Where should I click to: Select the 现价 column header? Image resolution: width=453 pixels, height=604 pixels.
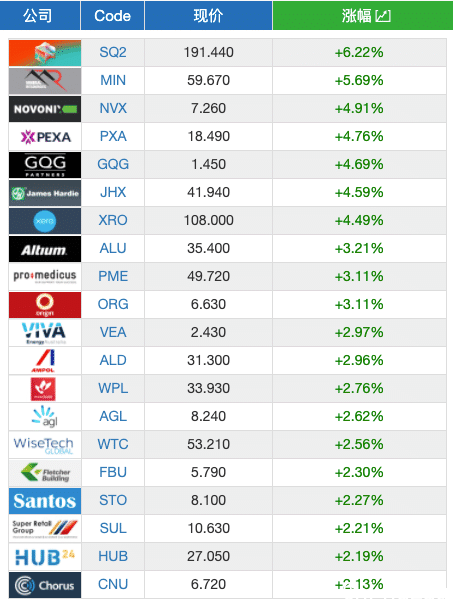208,15
